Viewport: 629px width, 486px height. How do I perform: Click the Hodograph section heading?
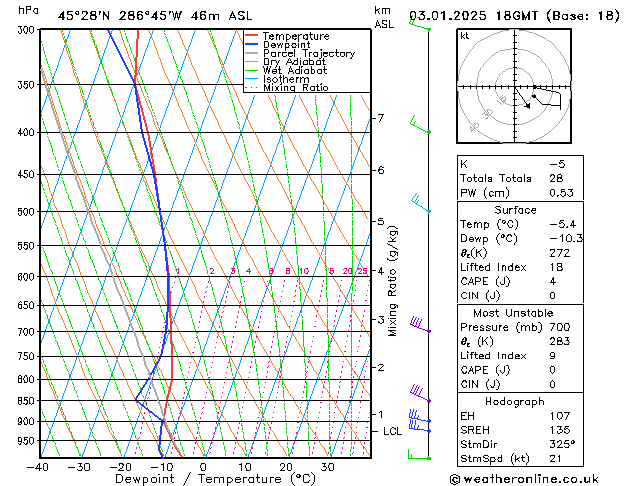515,401
